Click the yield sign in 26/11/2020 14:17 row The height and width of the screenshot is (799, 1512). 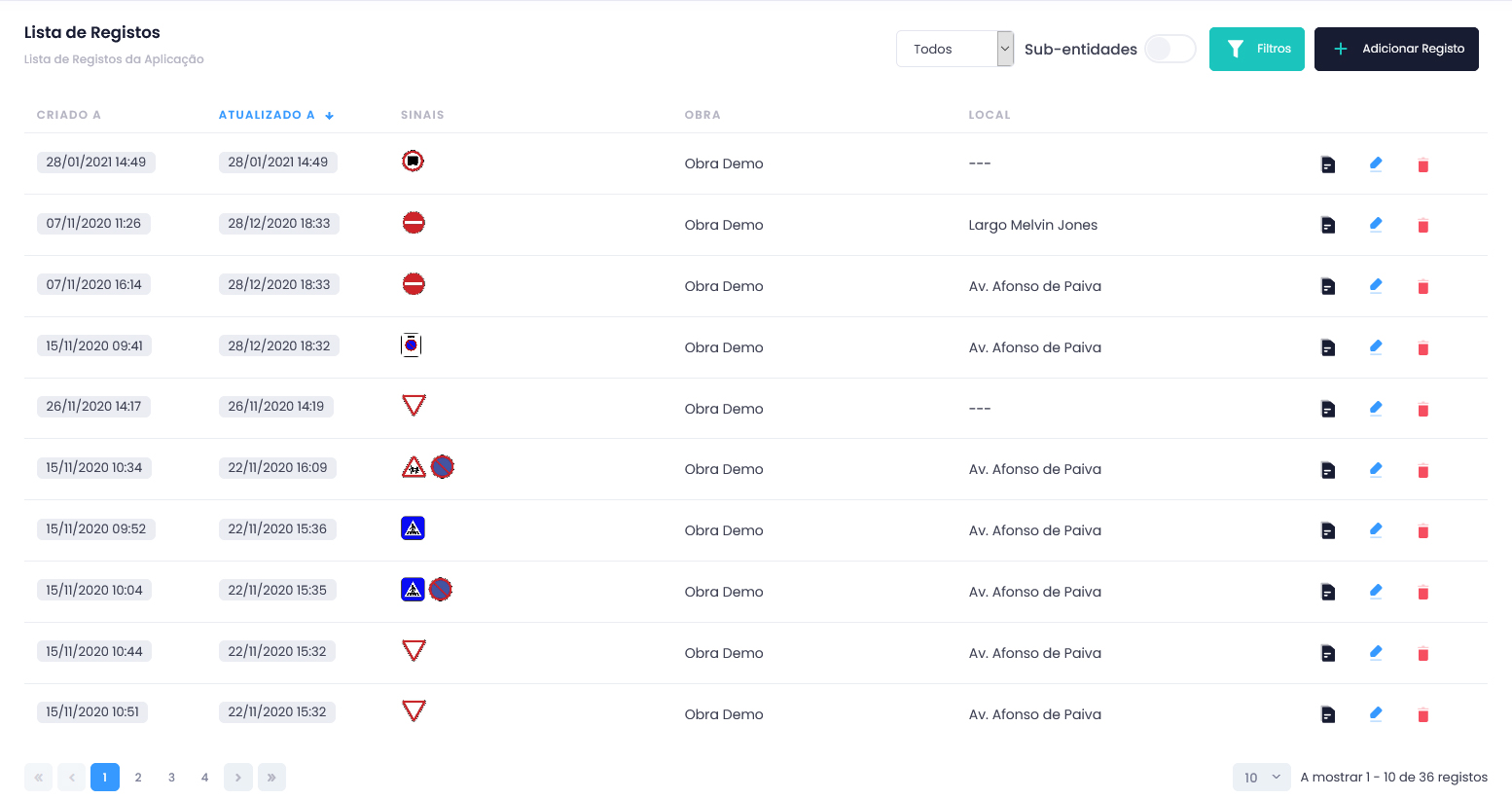click(x=414, y=405)
